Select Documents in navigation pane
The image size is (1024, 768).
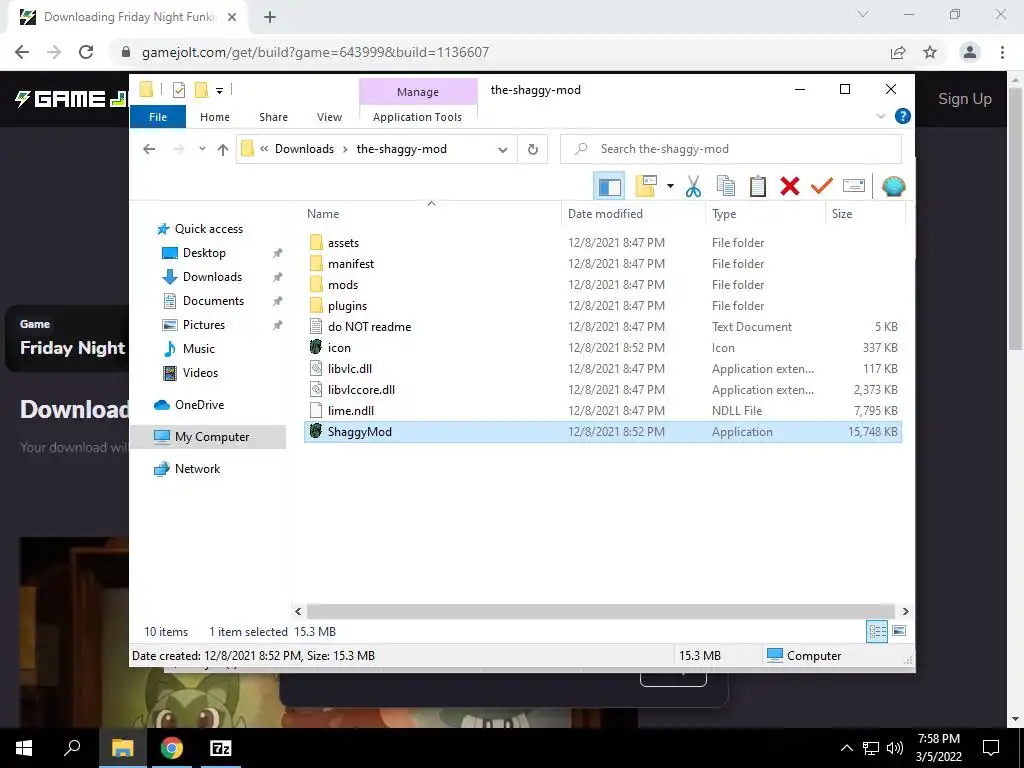coord(213,301)
